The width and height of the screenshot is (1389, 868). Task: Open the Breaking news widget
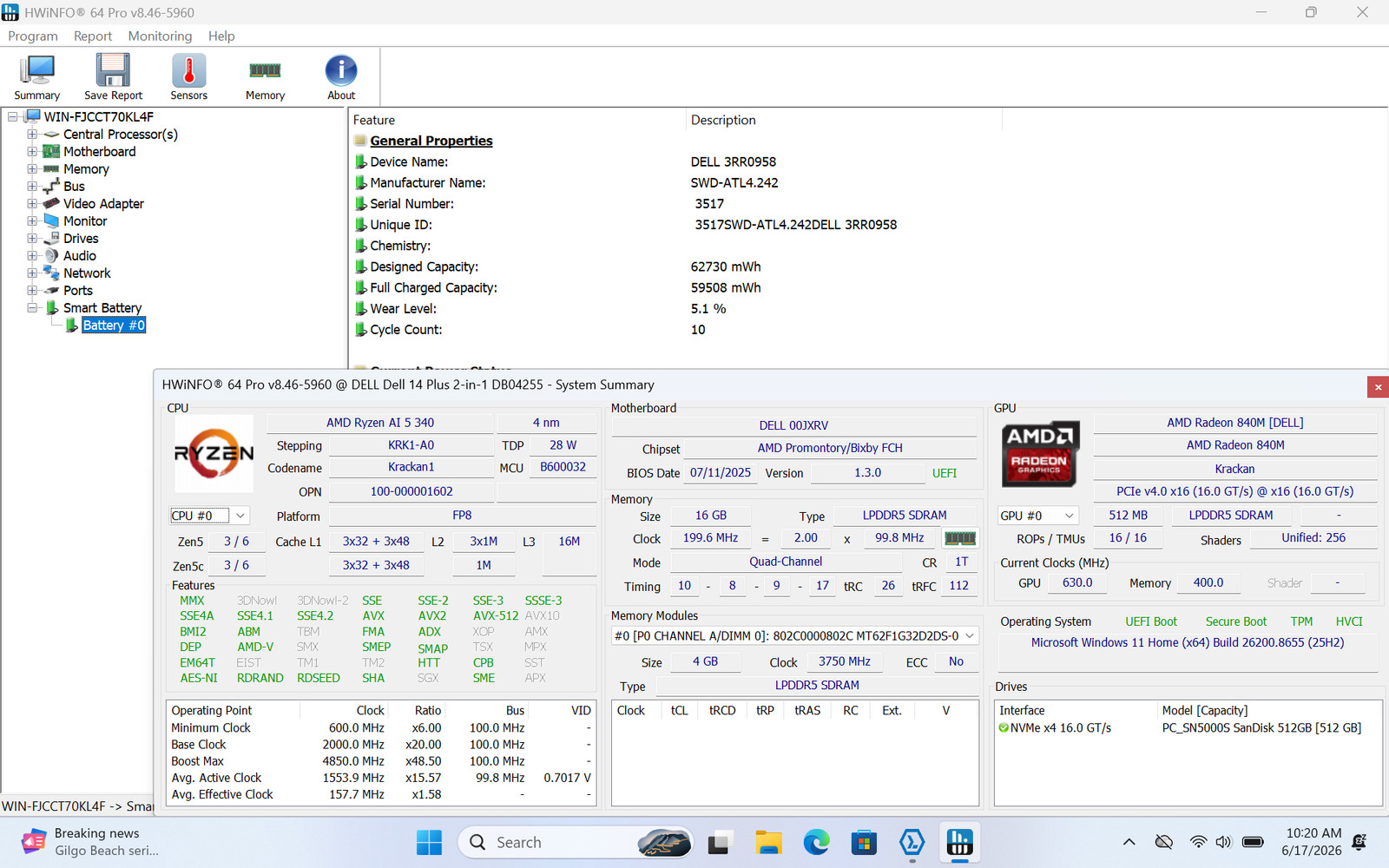point(91,842)
